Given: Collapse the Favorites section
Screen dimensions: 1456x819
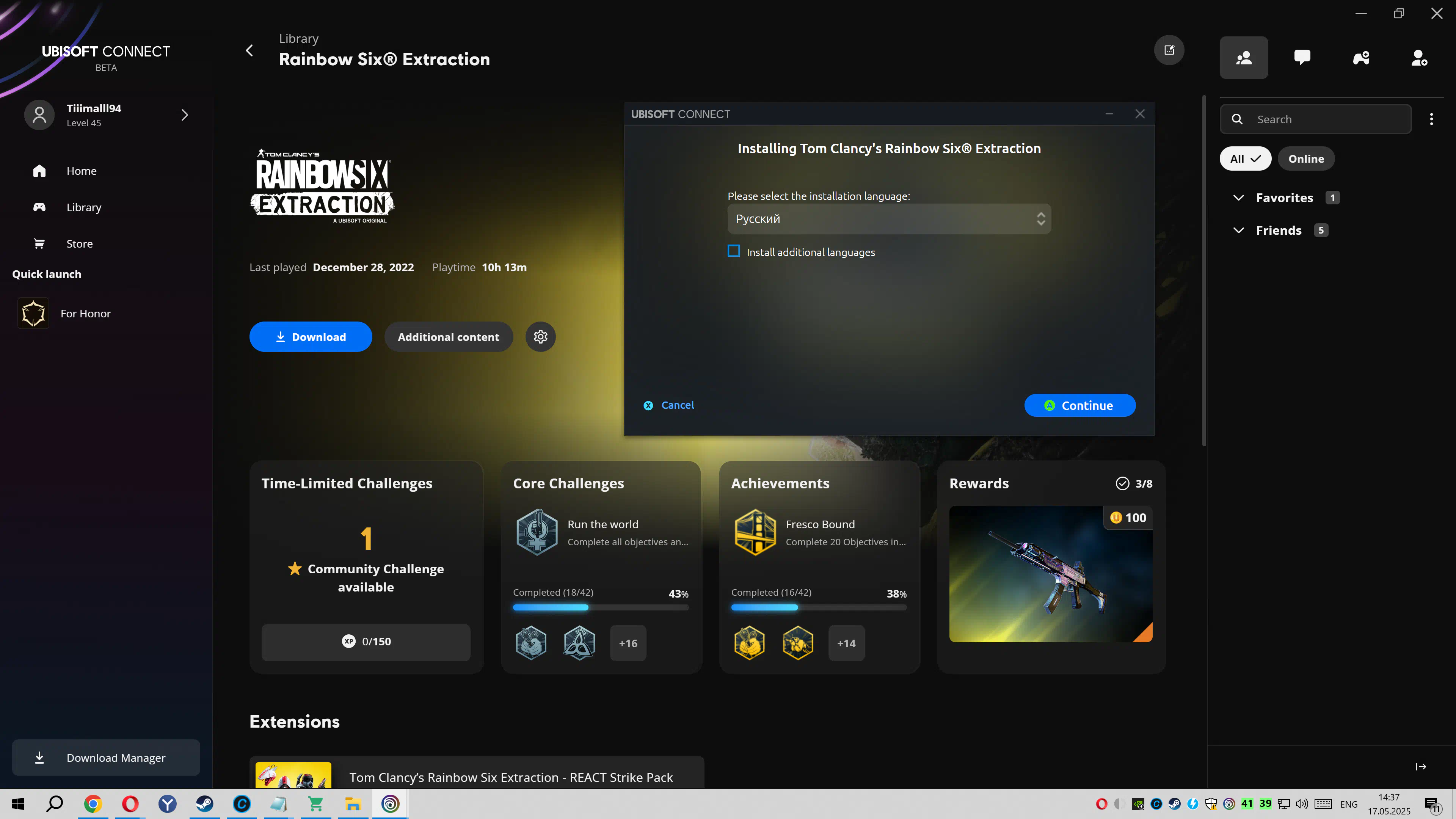Looking at the screenshot, I should (x=1238, y=198).
